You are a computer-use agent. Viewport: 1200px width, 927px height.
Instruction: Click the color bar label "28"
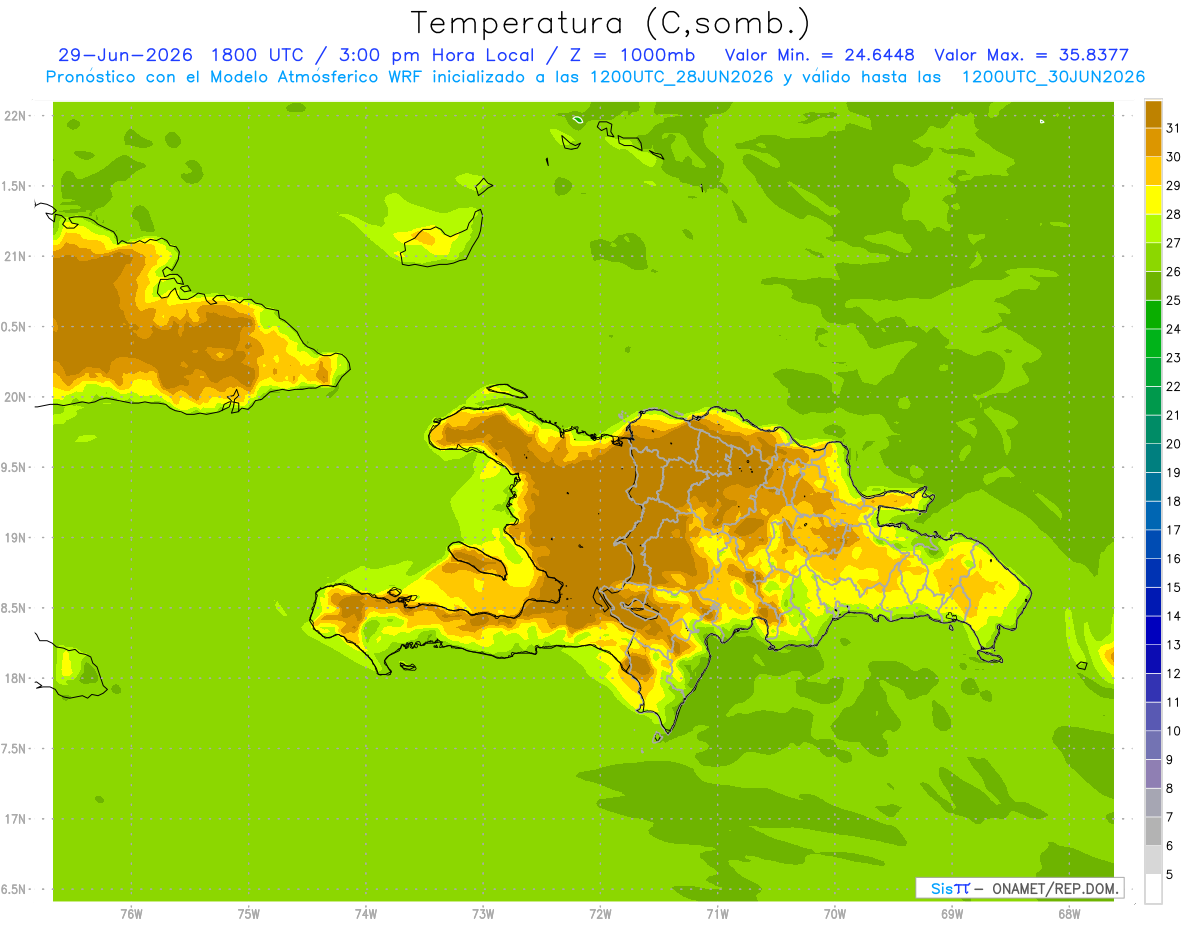[1174, 214]
